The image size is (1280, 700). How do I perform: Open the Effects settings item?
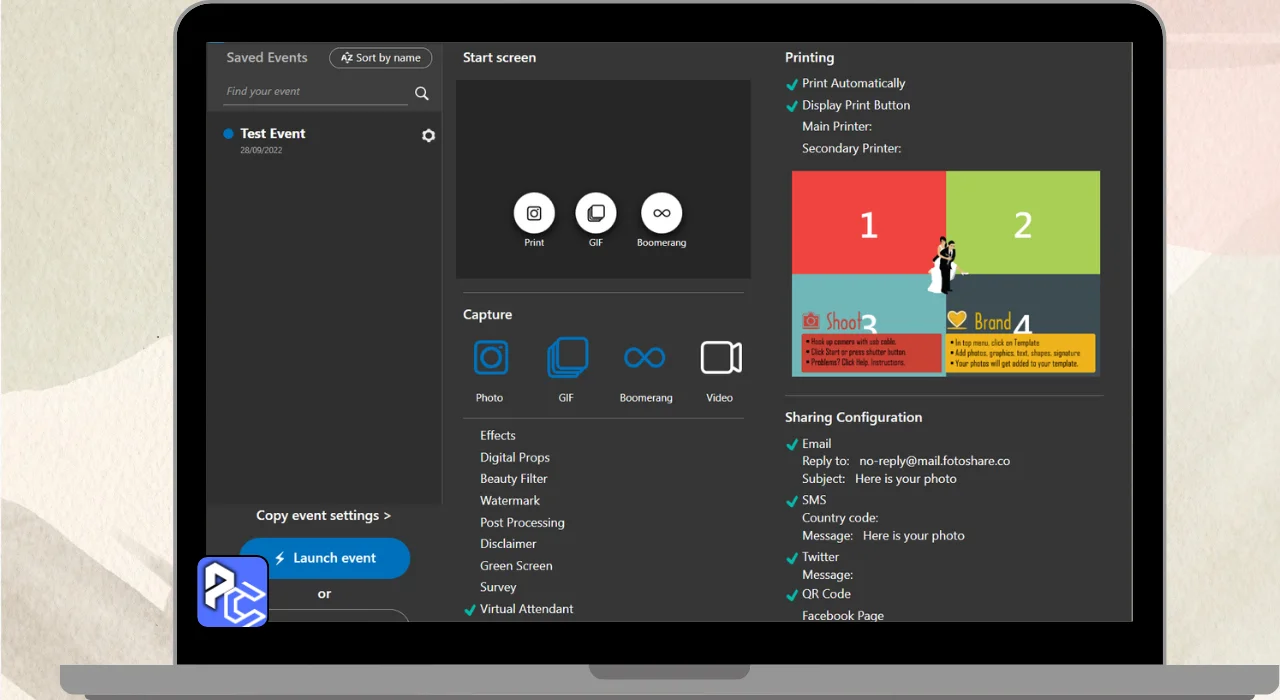(498, 436)
